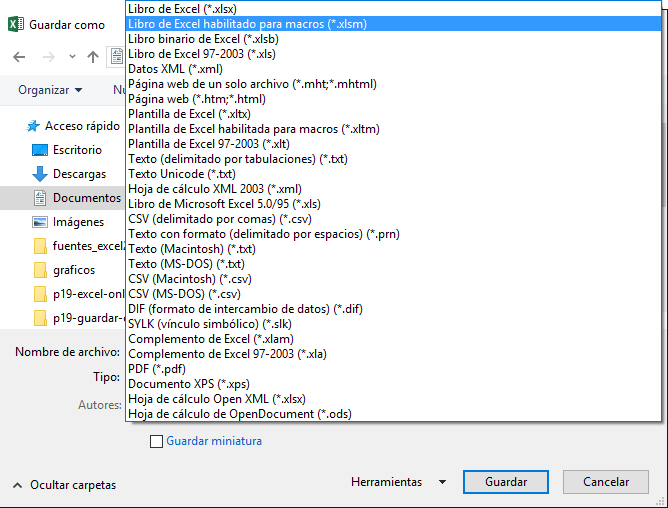
Task: Click the Guardar button
Action: (506, 482)
